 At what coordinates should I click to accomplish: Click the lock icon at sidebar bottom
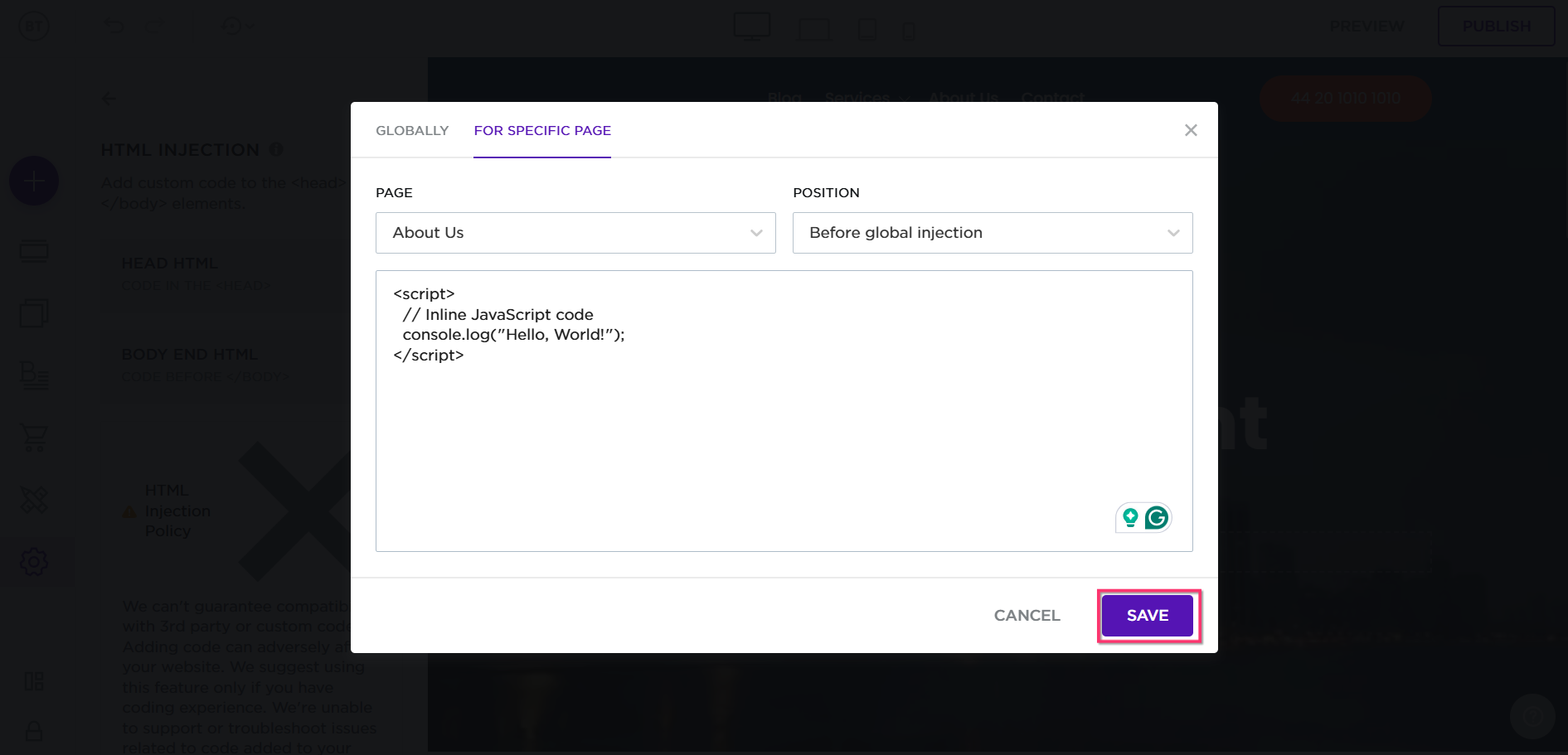tap(34, 731)
